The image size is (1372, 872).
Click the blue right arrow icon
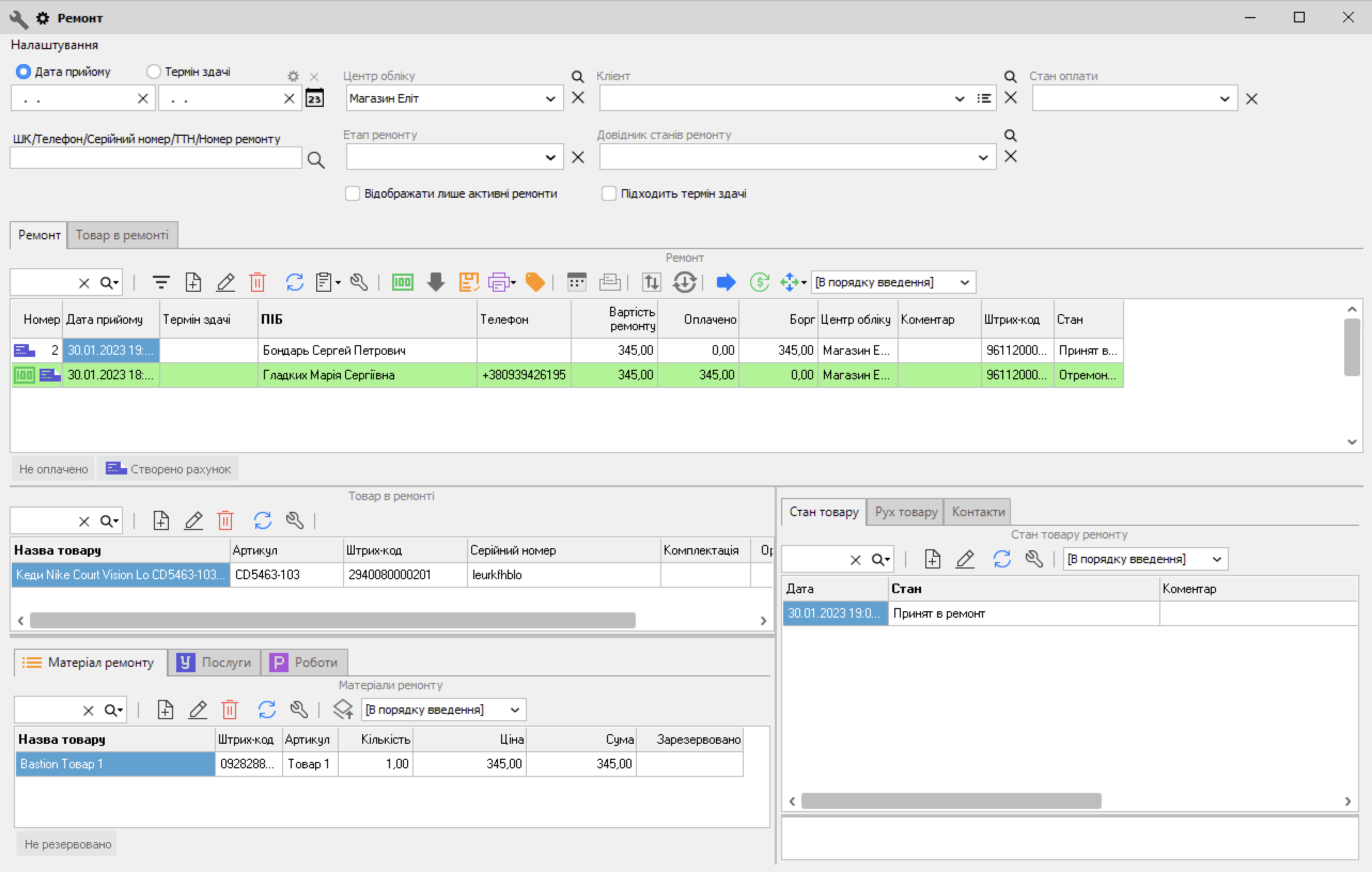pyautogui.click(x=726, y=282)
